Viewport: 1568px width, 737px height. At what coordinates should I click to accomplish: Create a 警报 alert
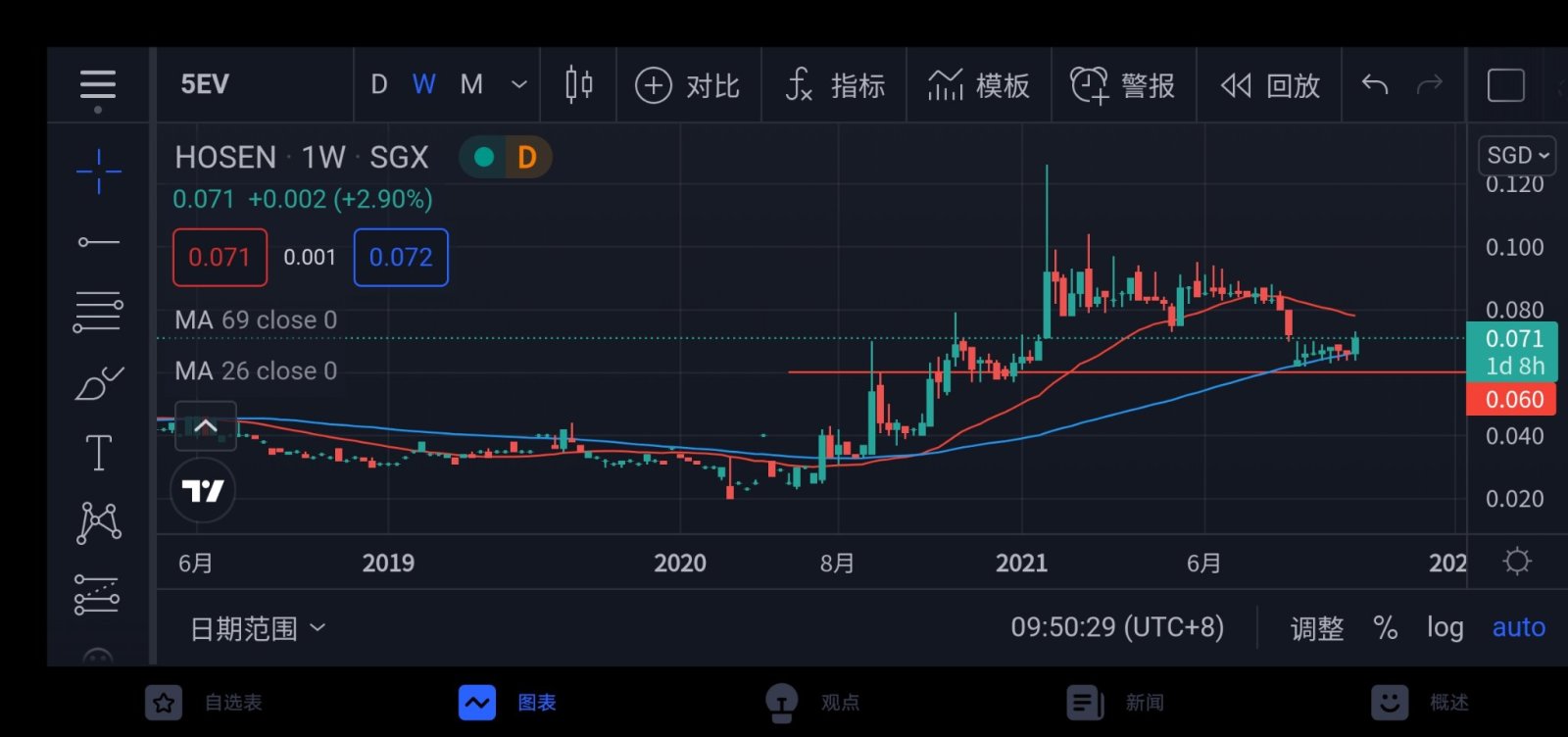click(1123, 86)
